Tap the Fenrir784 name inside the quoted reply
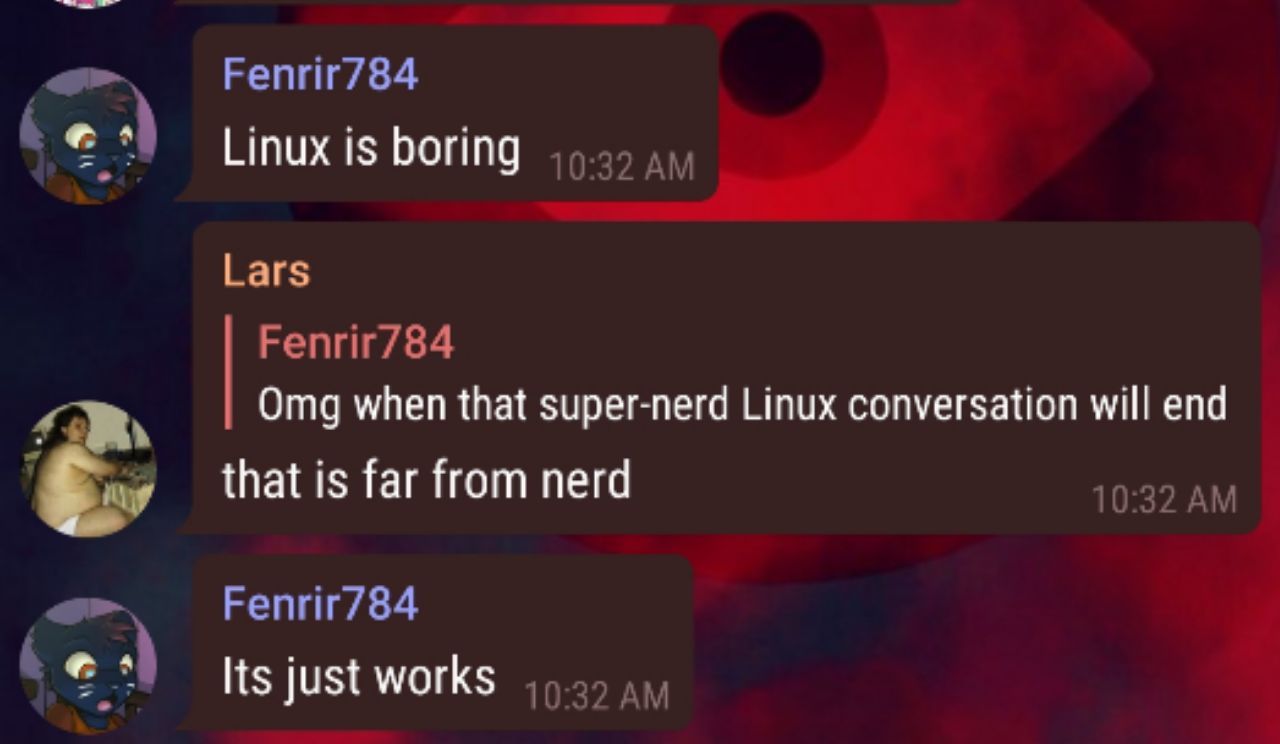1280x744 pixels. (356, 342)
